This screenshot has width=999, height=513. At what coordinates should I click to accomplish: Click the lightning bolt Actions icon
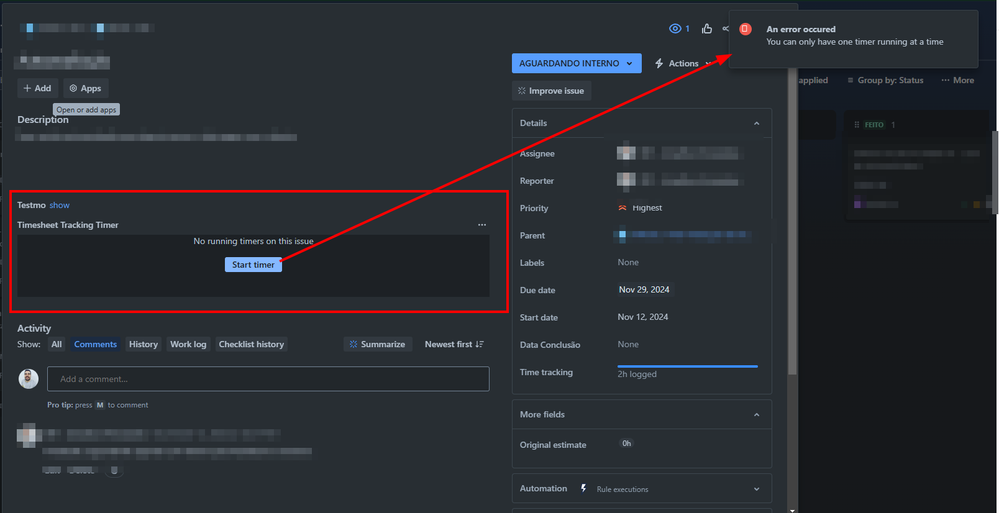click(x=659, y=63)
